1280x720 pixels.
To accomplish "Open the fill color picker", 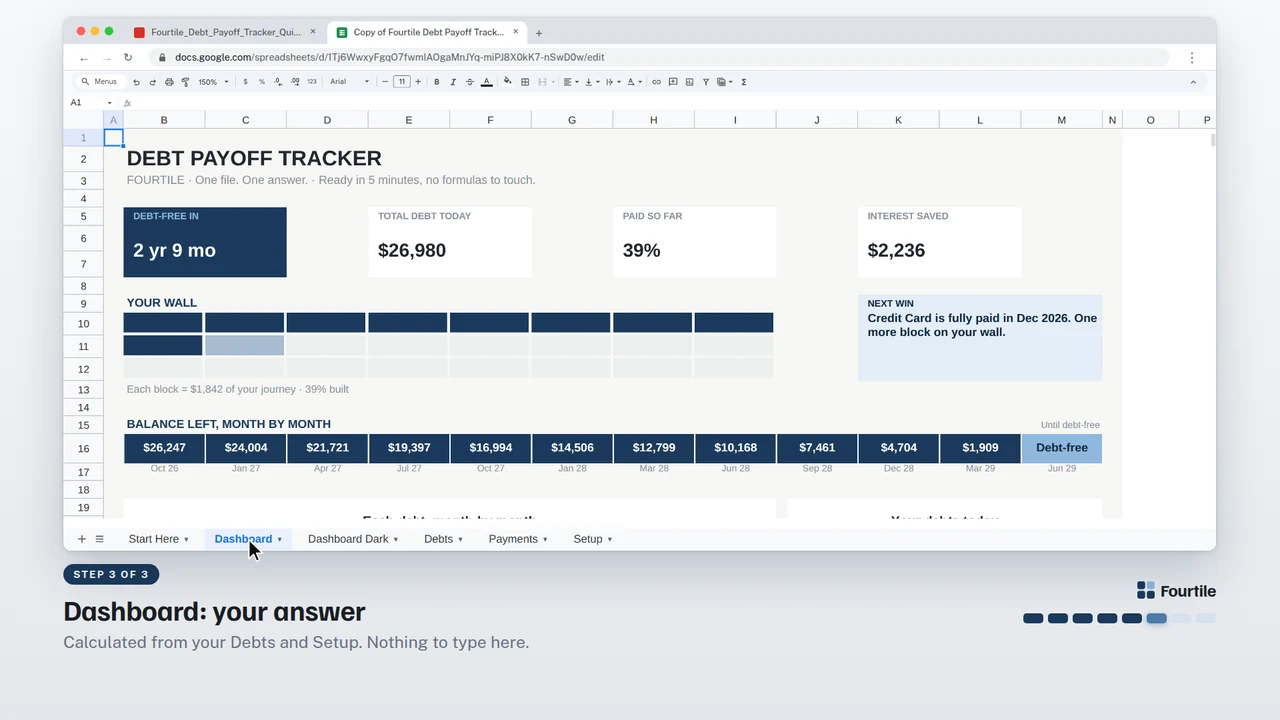I will [508, 82].
